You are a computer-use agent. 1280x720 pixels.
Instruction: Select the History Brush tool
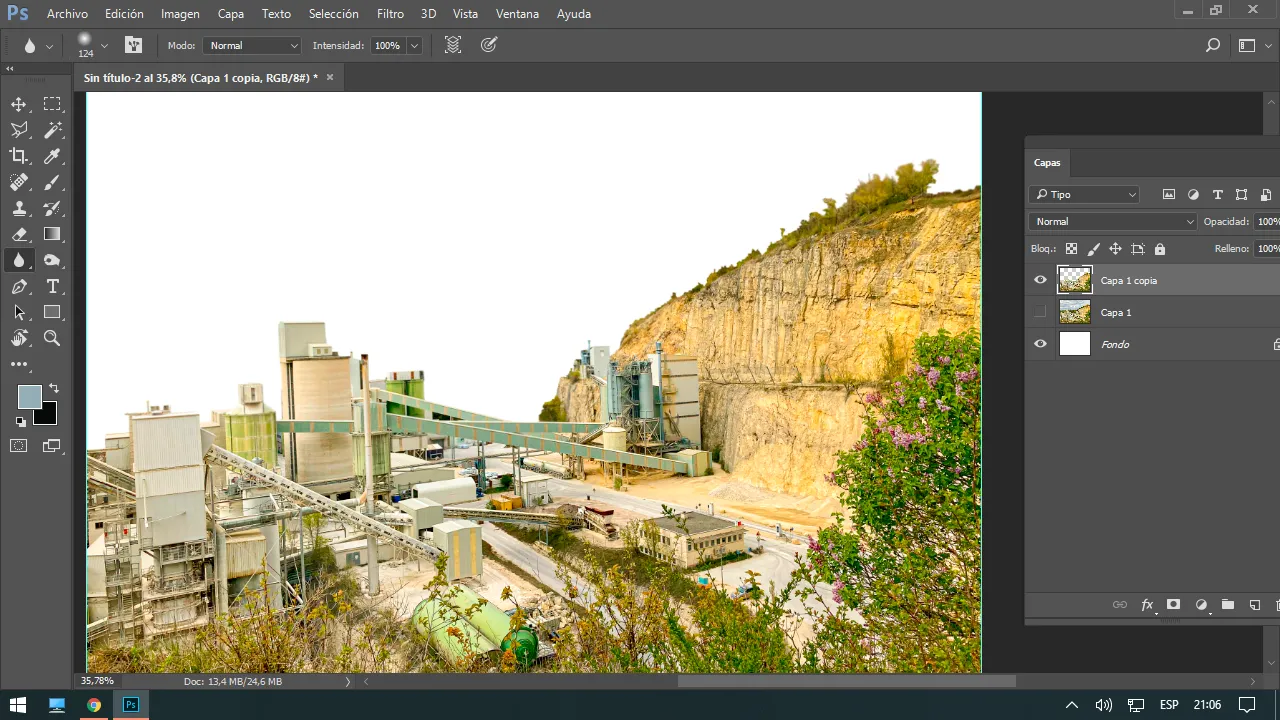[52, 208]
